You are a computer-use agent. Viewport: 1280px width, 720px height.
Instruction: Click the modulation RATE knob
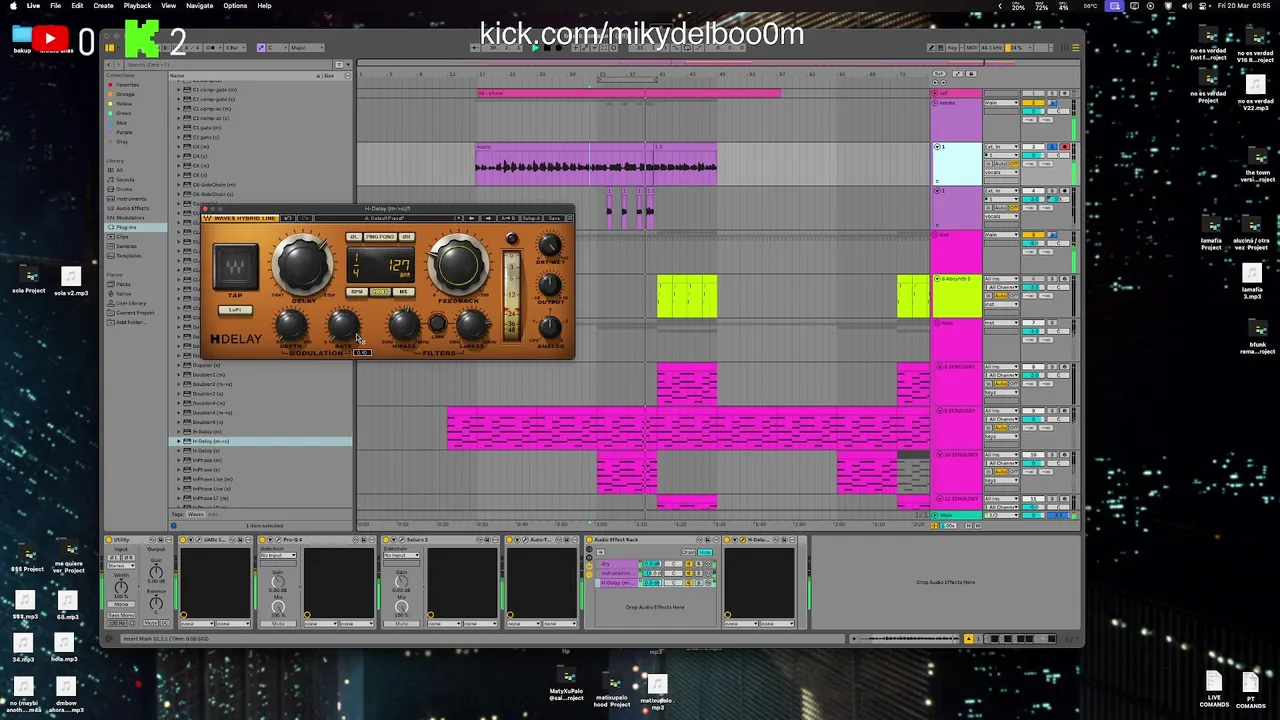344,324
